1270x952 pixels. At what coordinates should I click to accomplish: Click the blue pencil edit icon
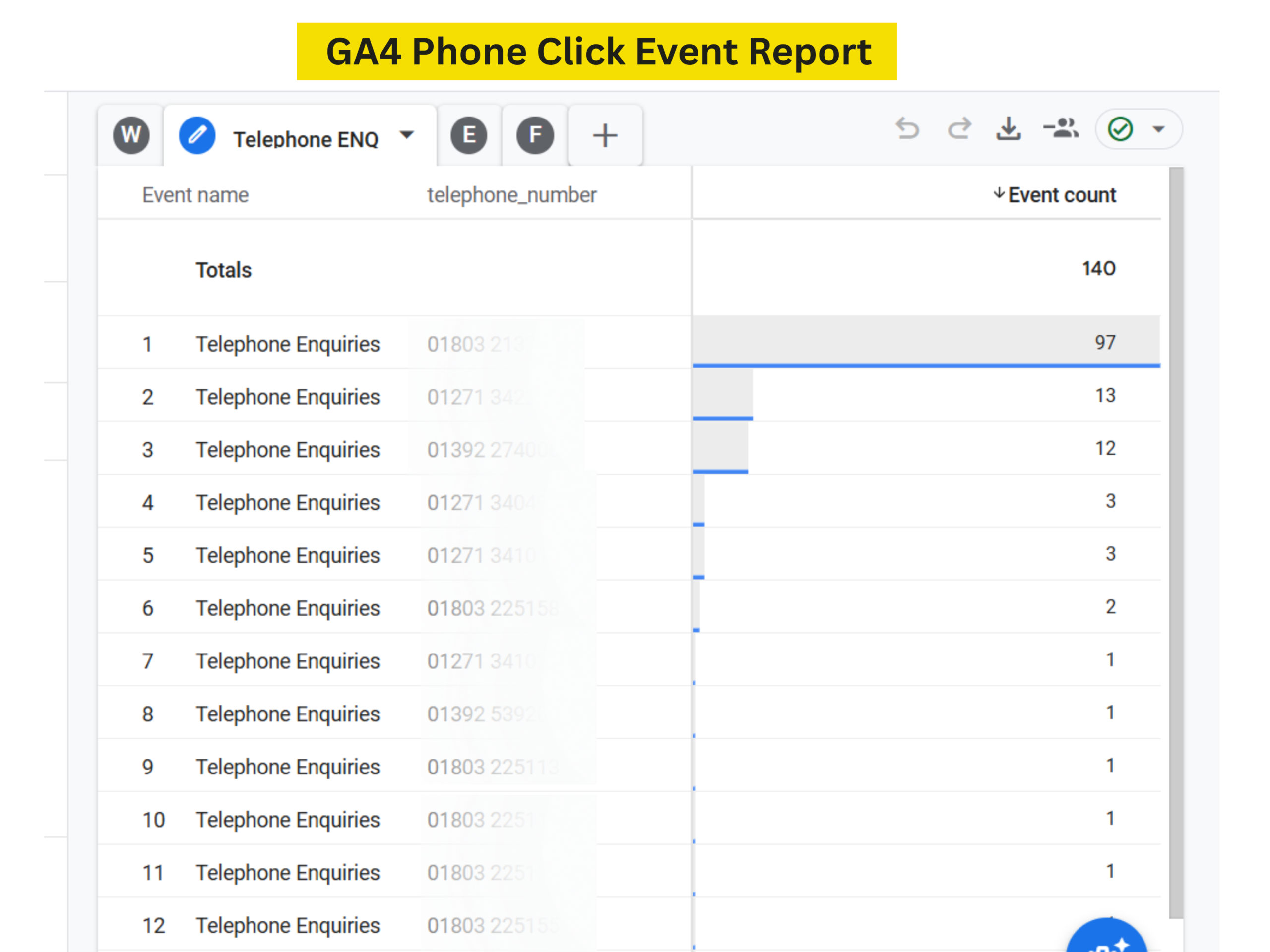pyautogui.click(x=197, y=136)
